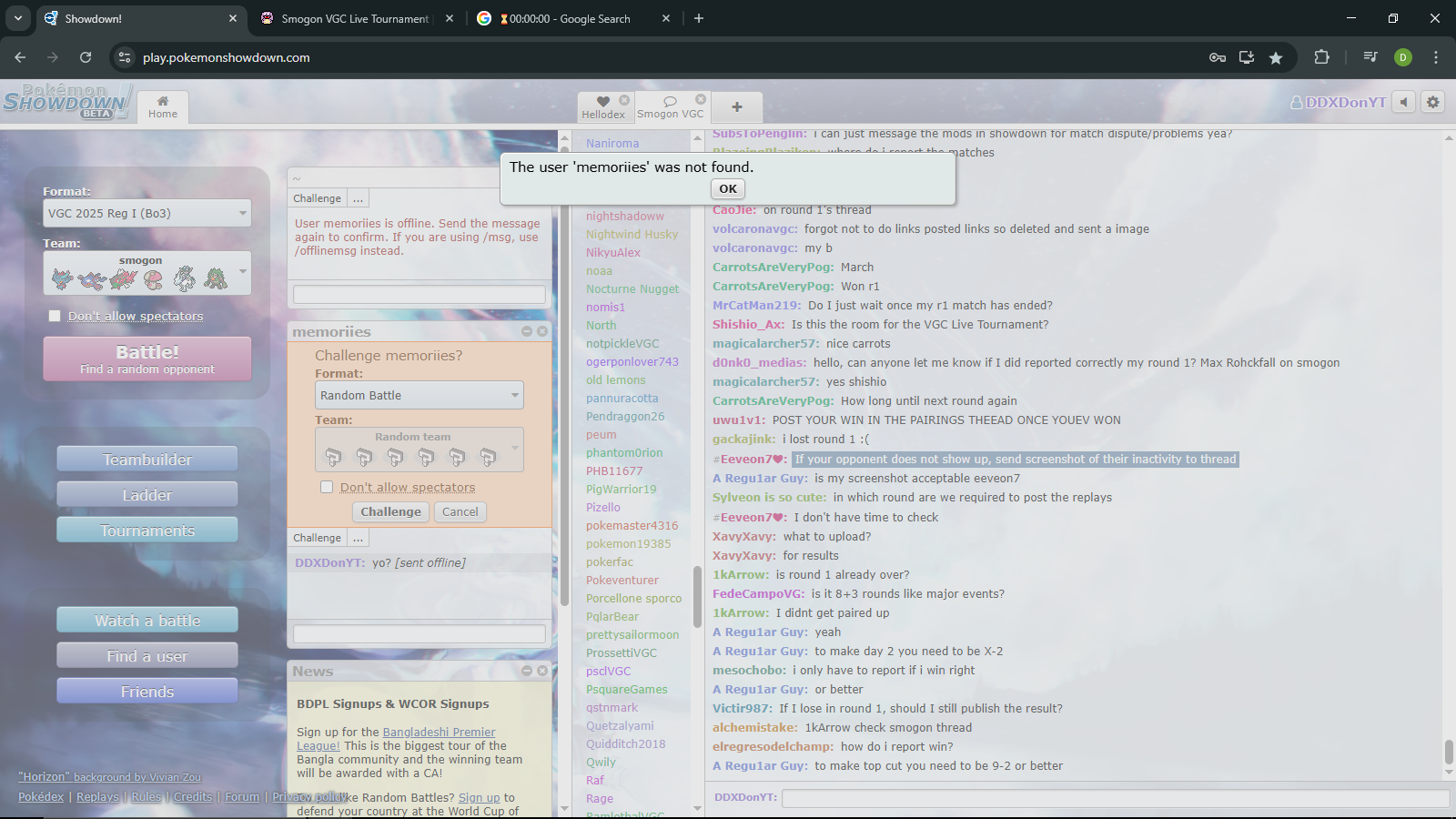Screen dimensions: 1456x819
Task: Close the Hellodex tab with X icon
Action: pyautogui.click(x=624, y=100)
